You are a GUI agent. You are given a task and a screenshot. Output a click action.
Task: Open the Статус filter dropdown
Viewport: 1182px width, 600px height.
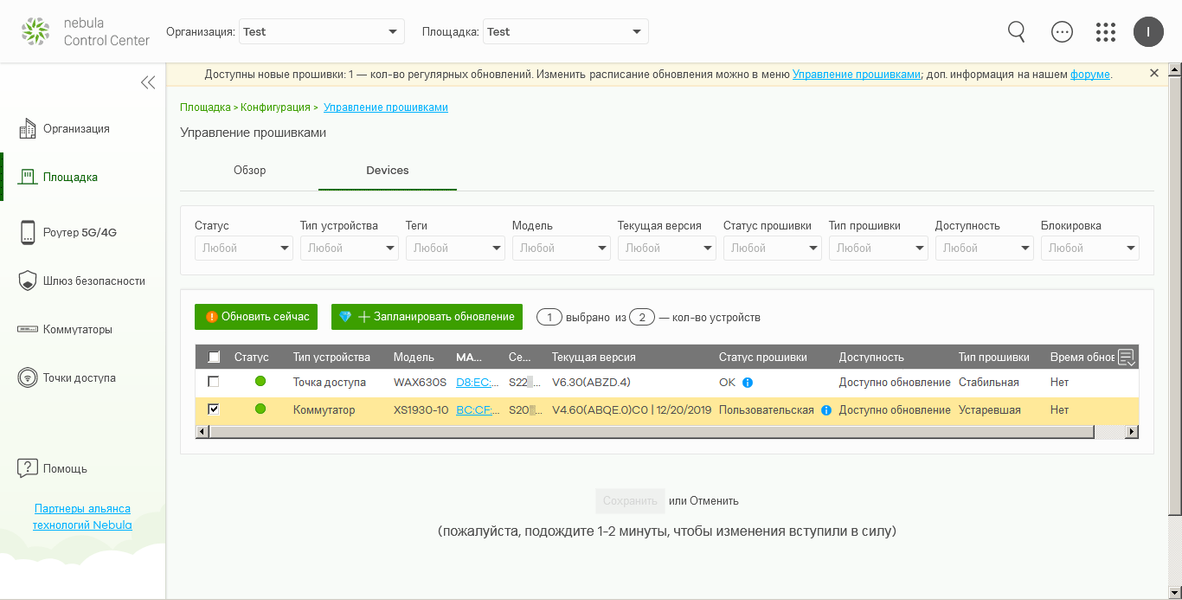tap(243, 248)
